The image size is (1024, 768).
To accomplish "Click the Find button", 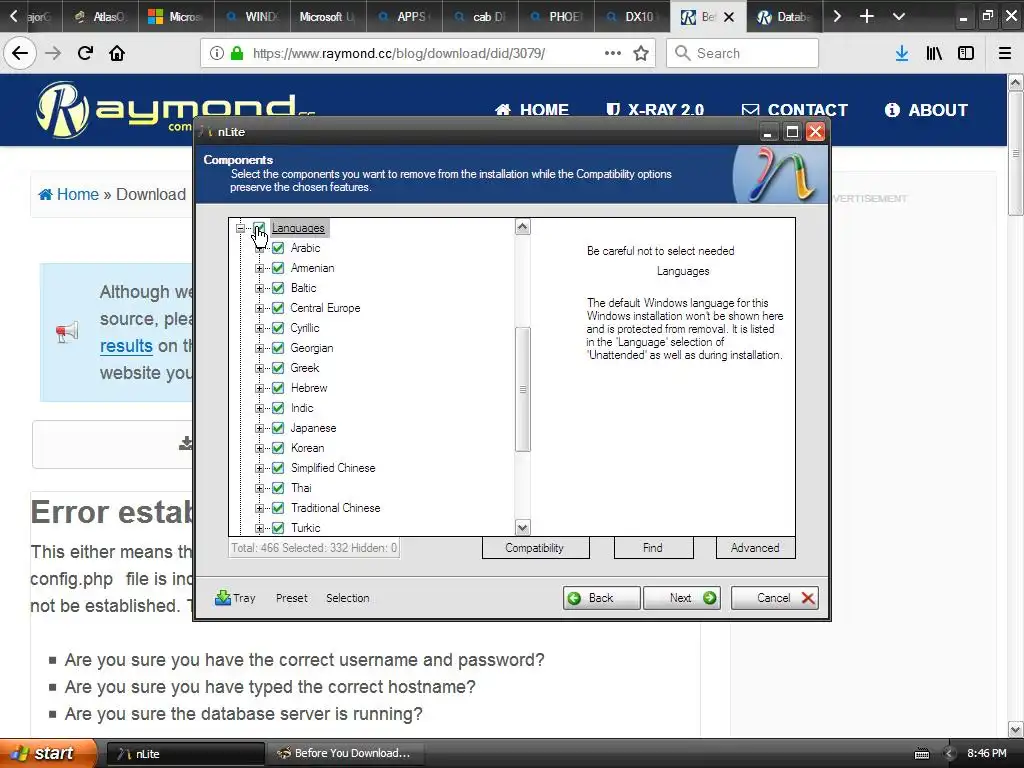I will (653, 548).
